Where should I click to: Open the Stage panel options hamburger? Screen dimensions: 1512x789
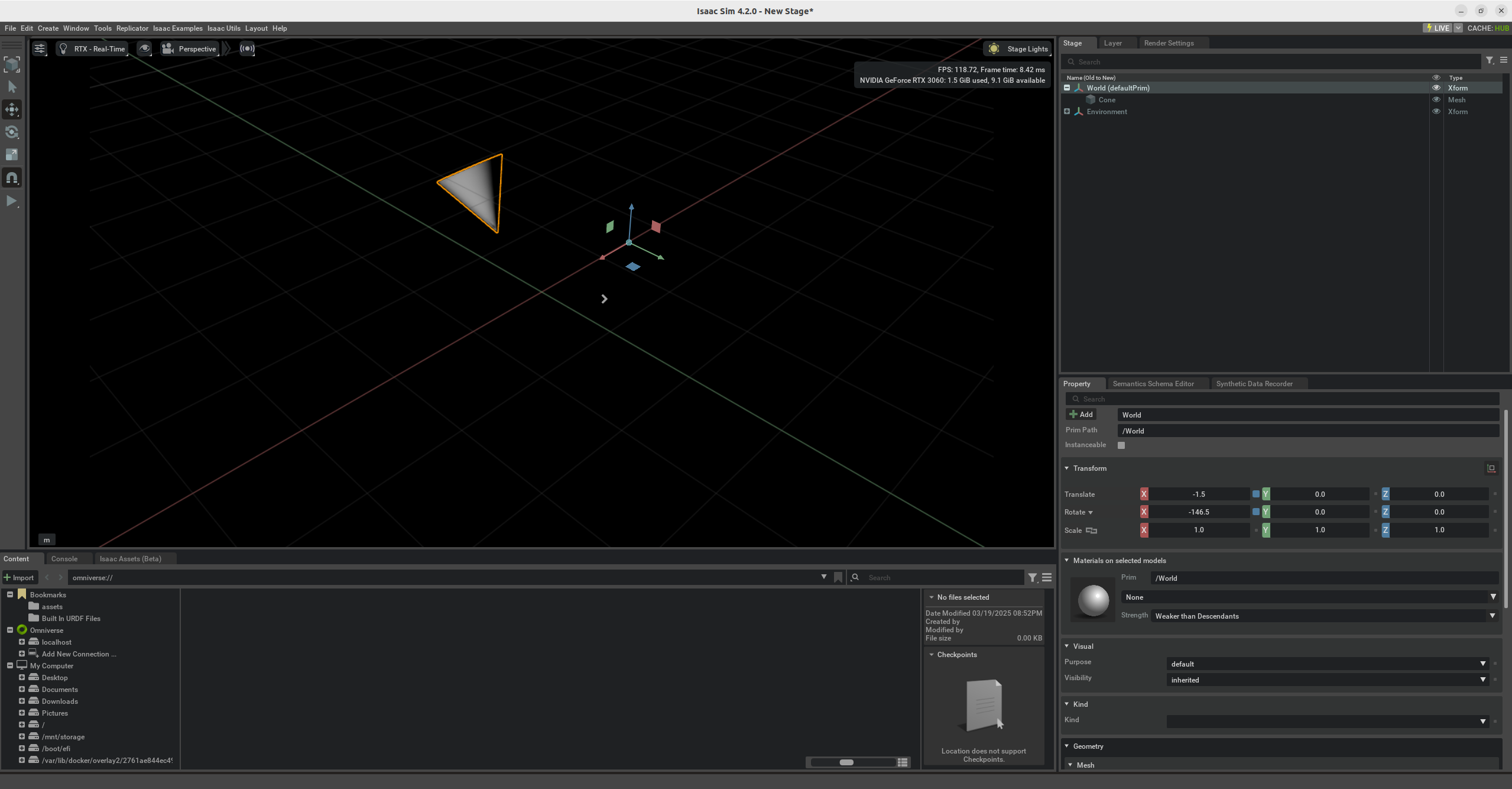click(1504, 61)
